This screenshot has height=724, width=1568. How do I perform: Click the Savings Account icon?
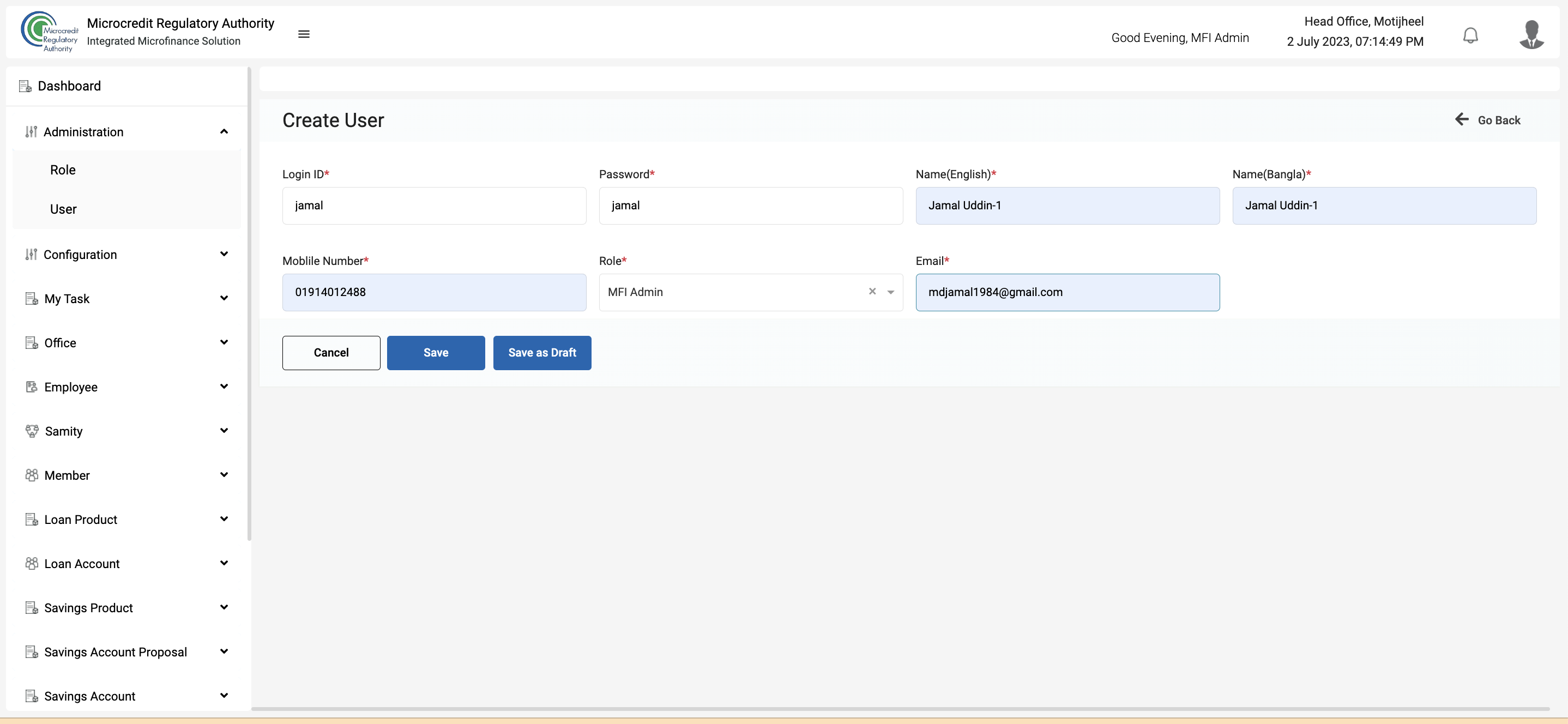(x=32, y=696)
